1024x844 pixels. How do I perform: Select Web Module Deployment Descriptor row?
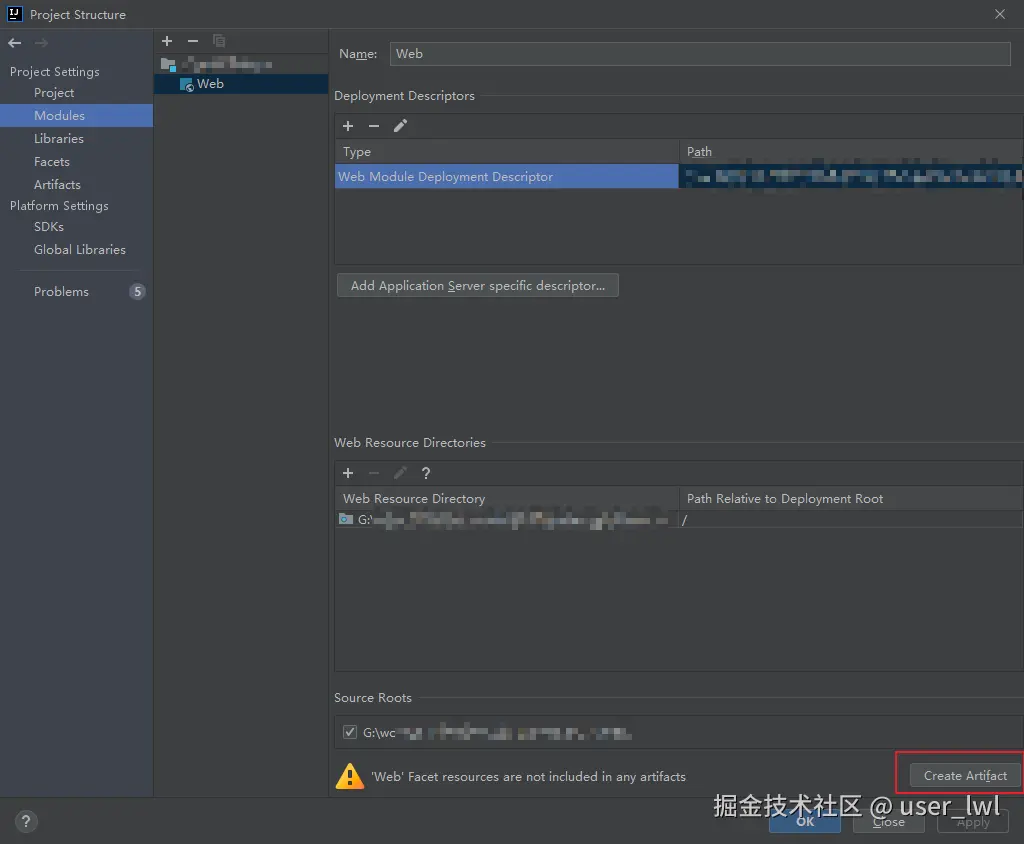click(x=507, y=176)
